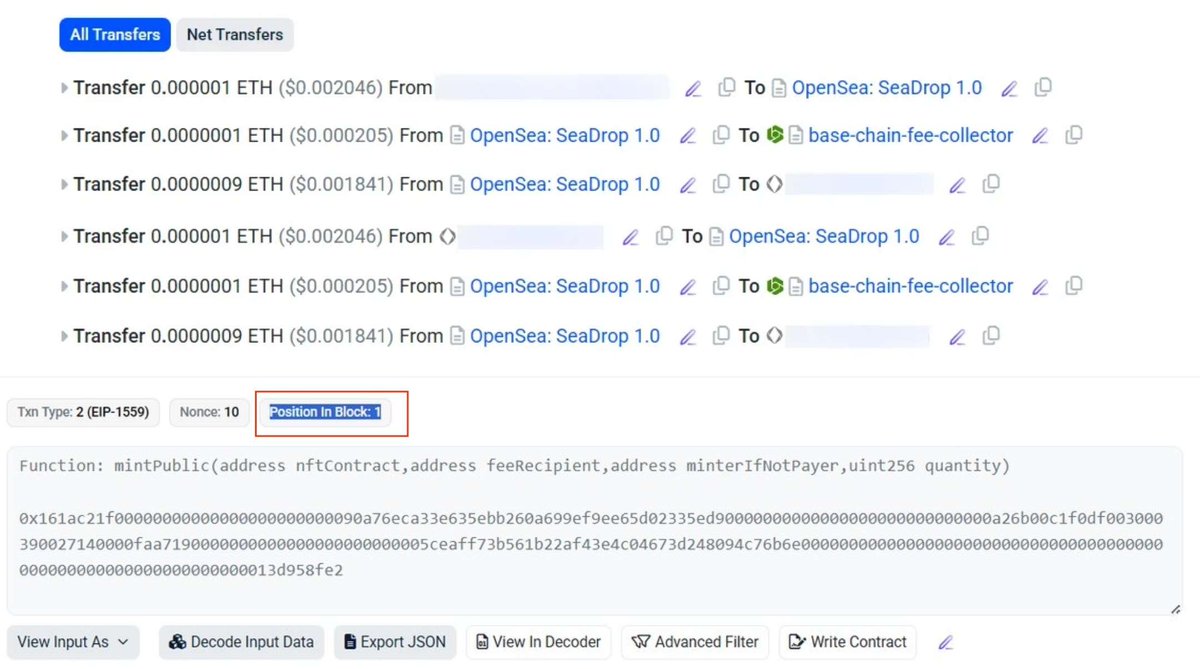
Task: Grab the input data box resize handle
Action: click(x=1176, y=608)
